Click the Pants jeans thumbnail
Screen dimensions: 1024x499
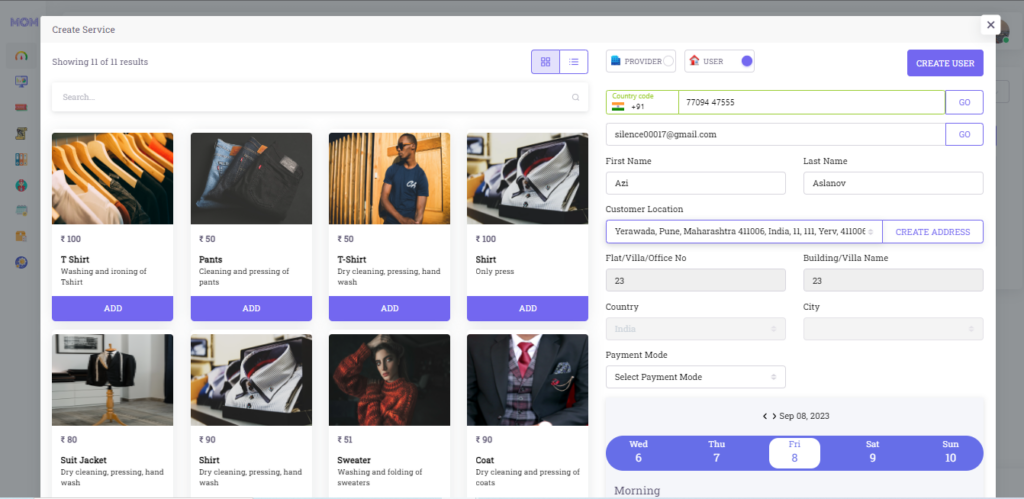251,179
